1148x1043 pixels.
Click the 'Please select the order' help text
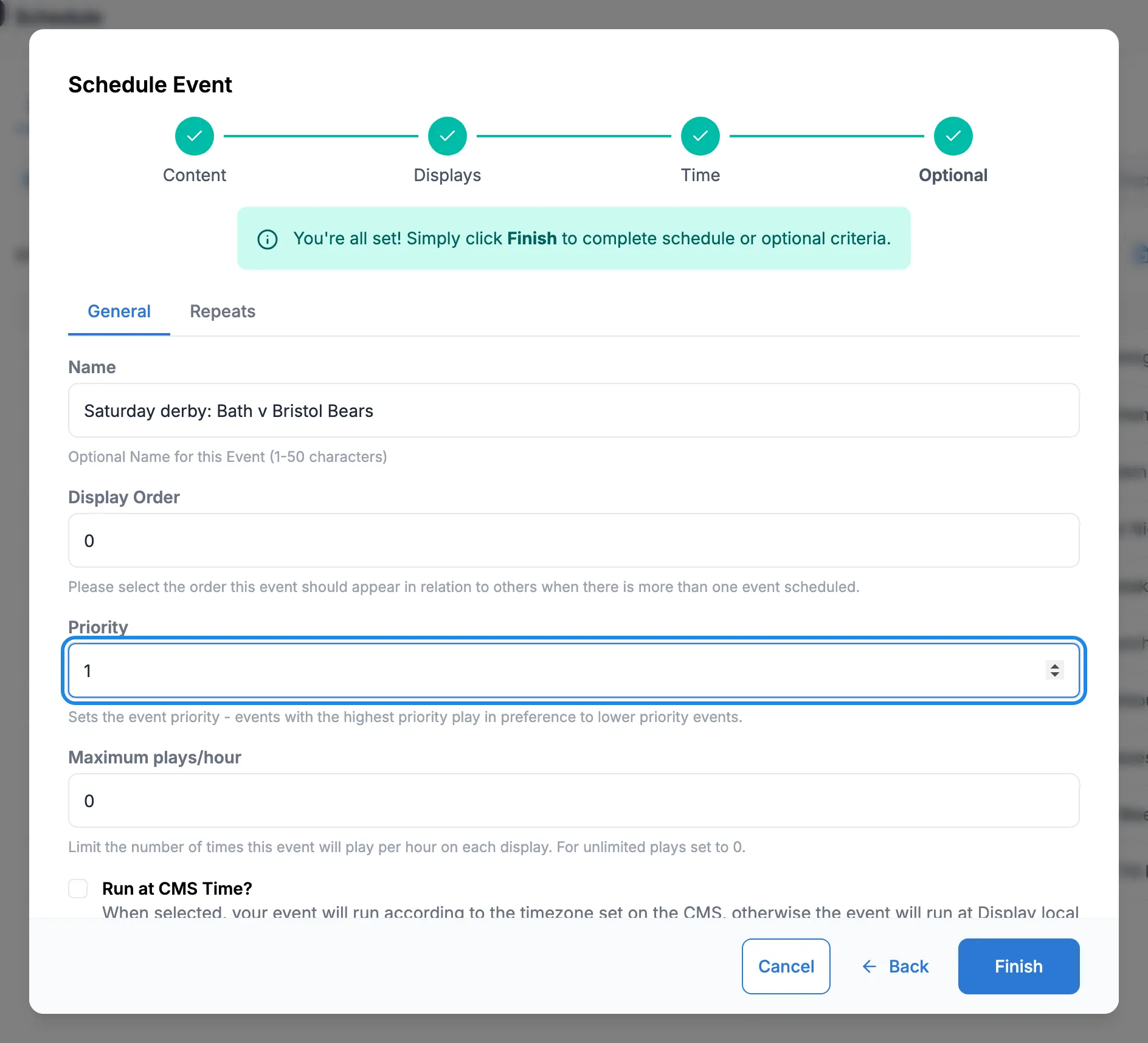pyautogui.click(x=464, y=587)
